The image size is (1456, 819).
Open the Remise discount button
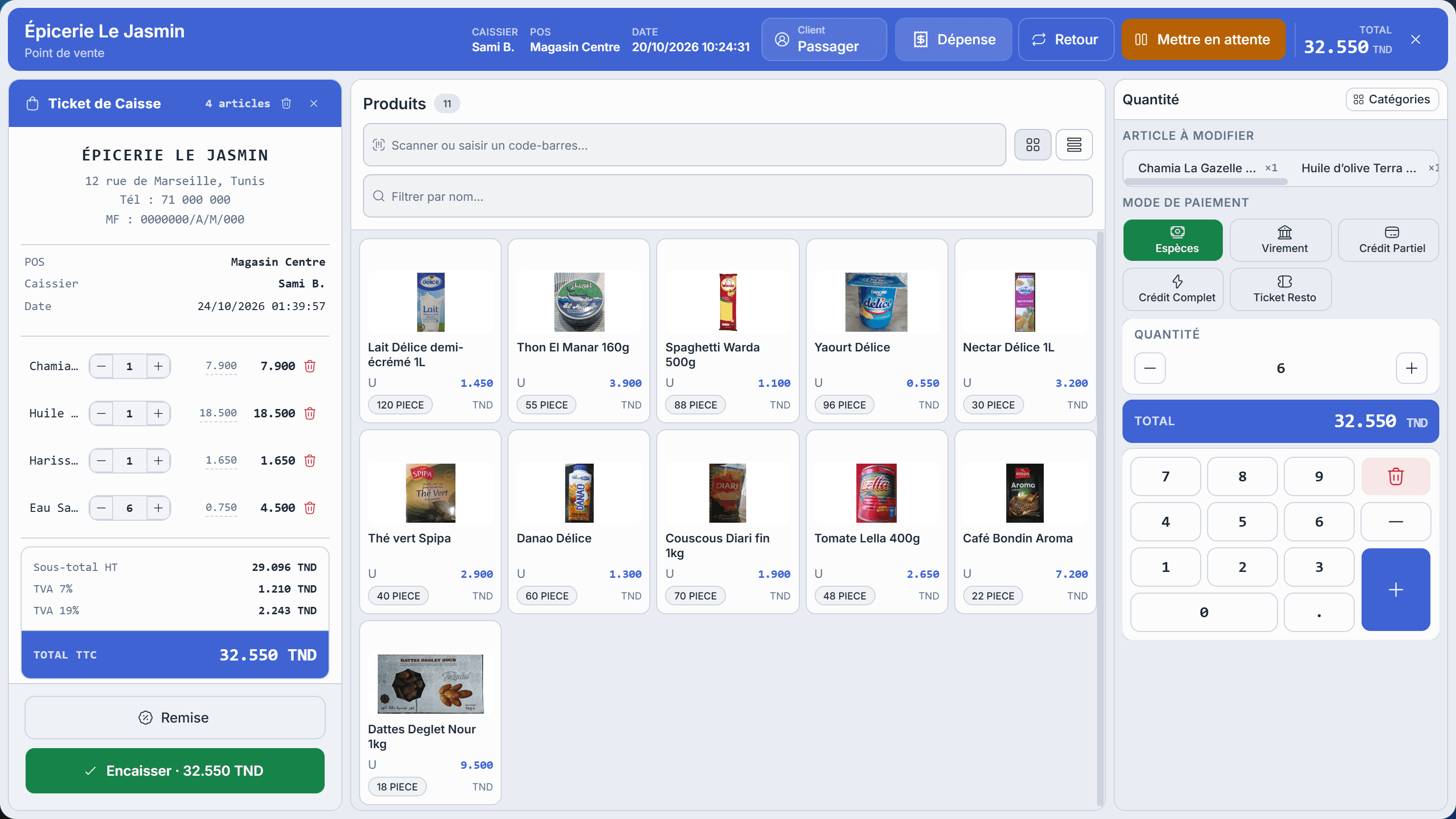pyautogui.click(x=175, y=717)
